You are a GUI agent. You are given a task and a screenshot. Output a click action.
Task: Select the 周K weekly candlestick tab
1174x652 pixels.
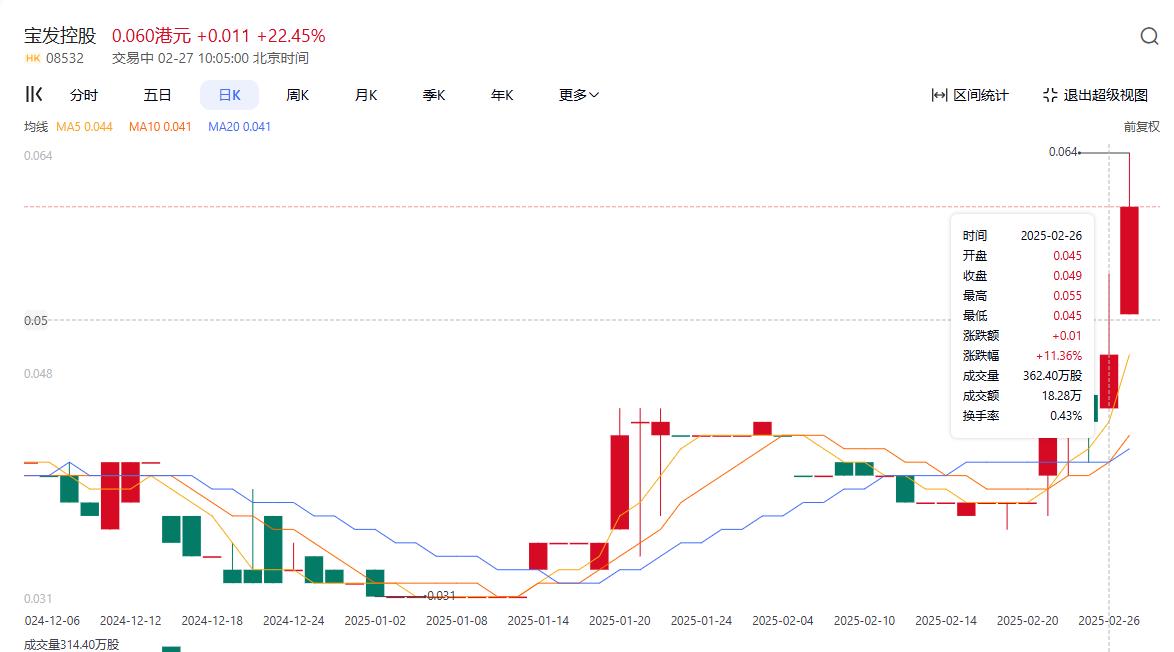(297, 95)
